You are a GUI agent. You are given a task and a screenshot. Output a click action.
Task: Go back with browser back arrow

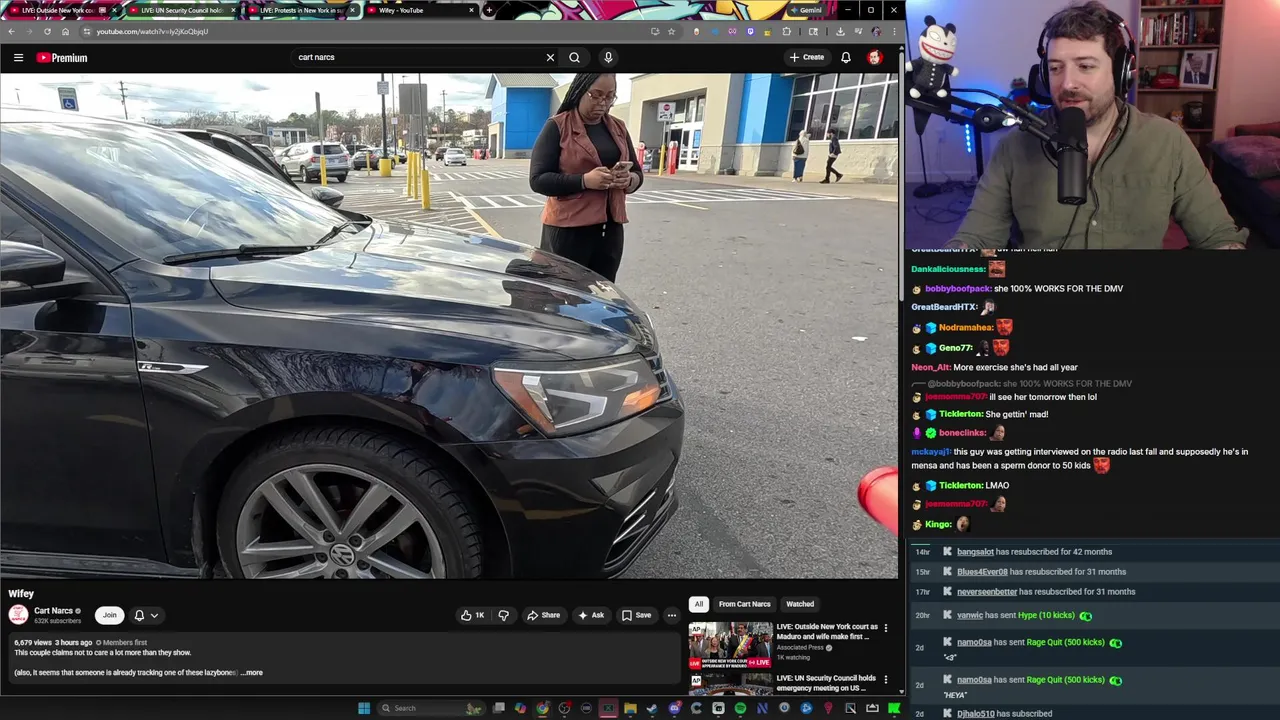(11, 31)
